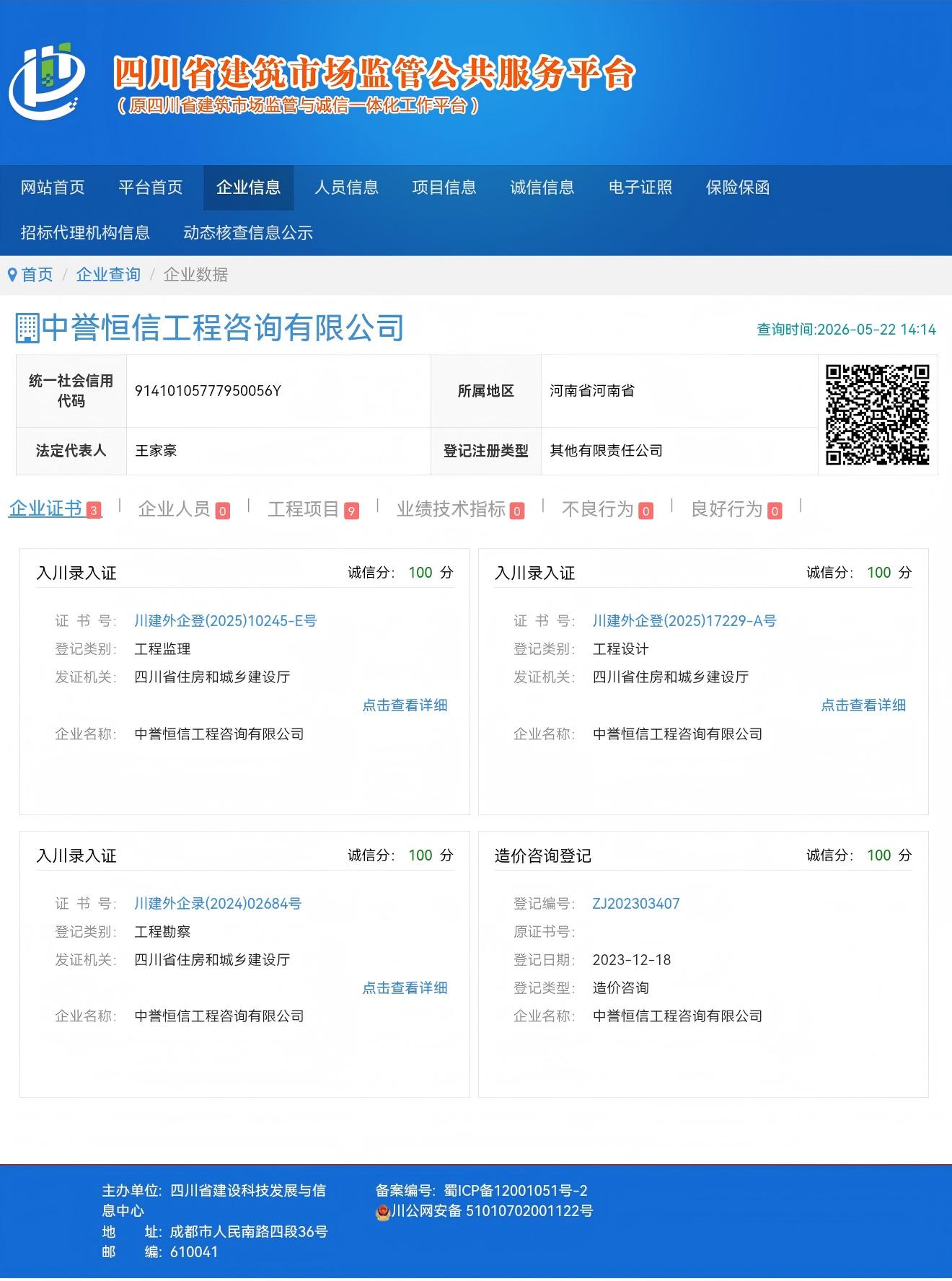Click 首页 breadcrumb link

coord(38,275)
